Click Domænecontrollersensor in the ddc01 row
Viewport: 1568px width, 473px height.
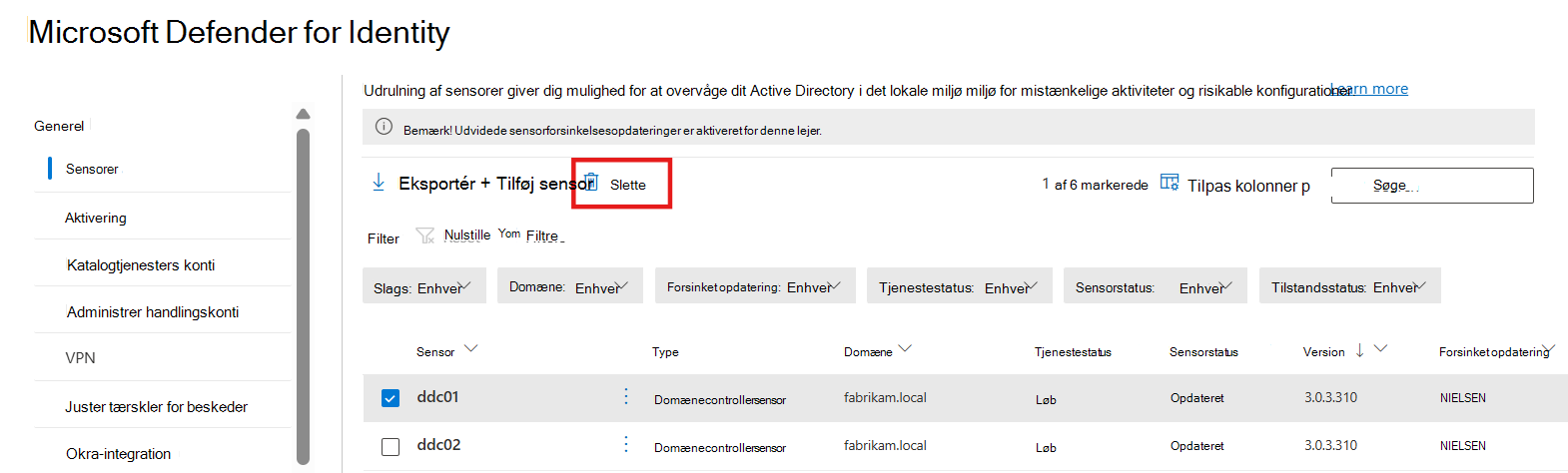[x=720, y=399]
